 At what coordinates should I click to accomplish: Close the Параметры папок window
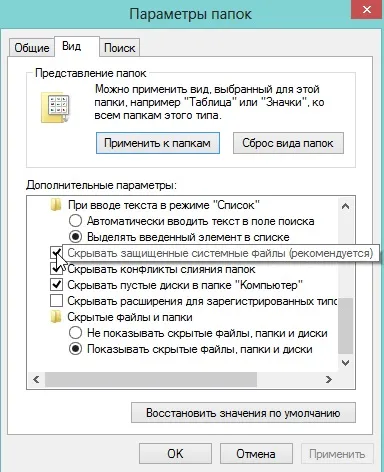coord(367,9)
